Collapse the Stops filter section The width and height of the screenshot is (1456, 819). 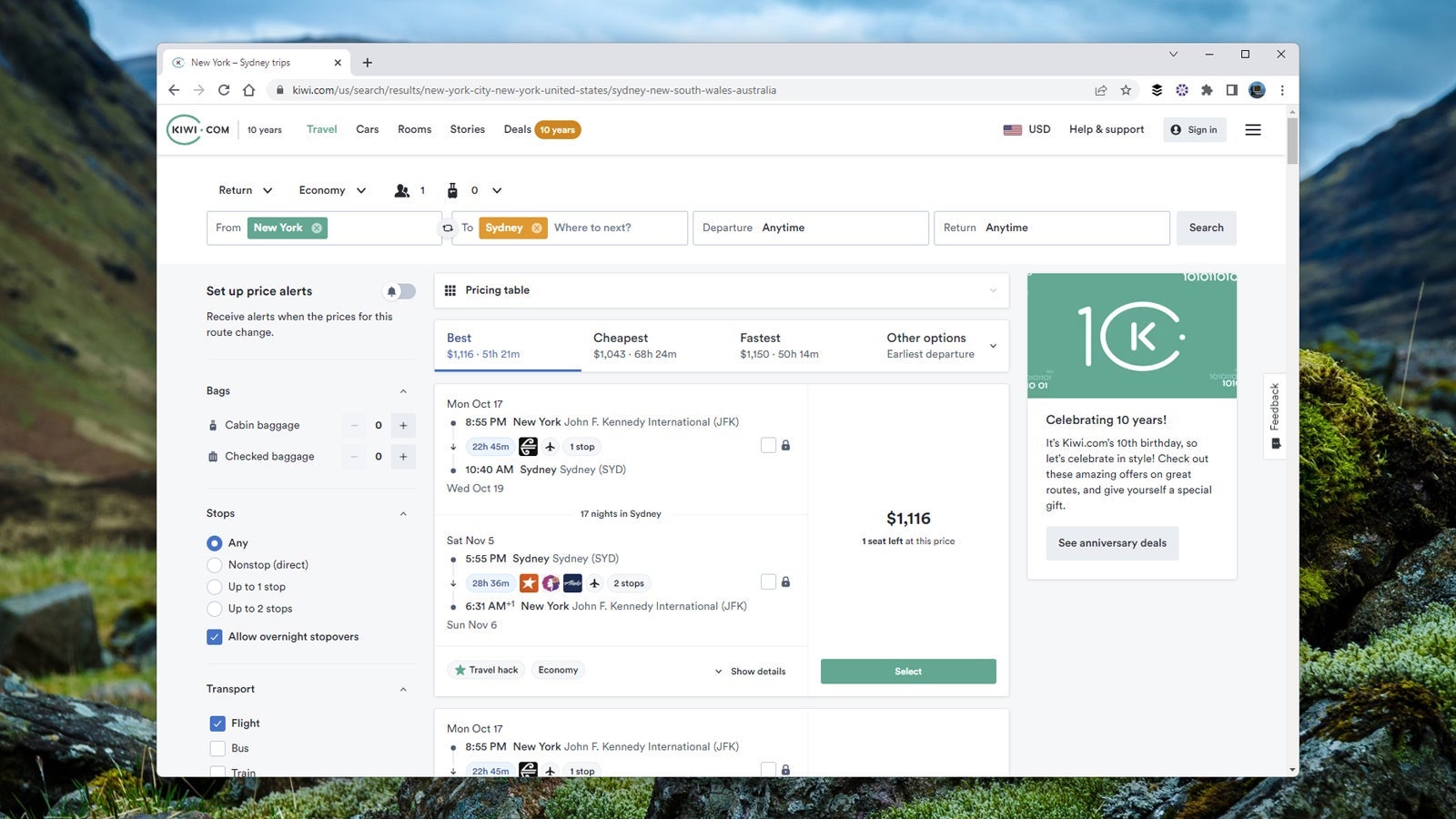tap(403, 514)
